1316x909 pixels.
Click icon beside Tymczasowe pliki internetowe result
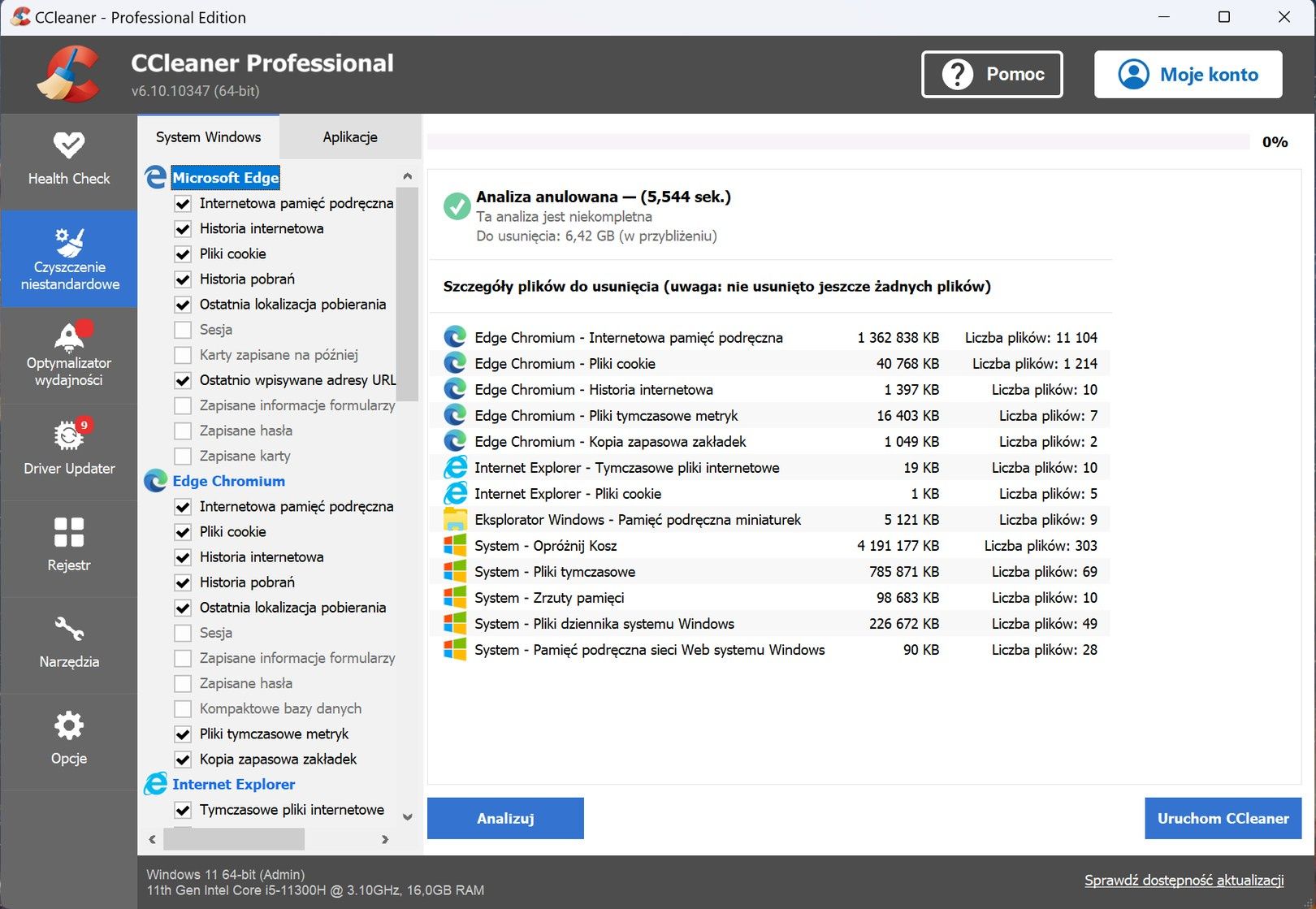pyautogui.click(x=455, y=467)
